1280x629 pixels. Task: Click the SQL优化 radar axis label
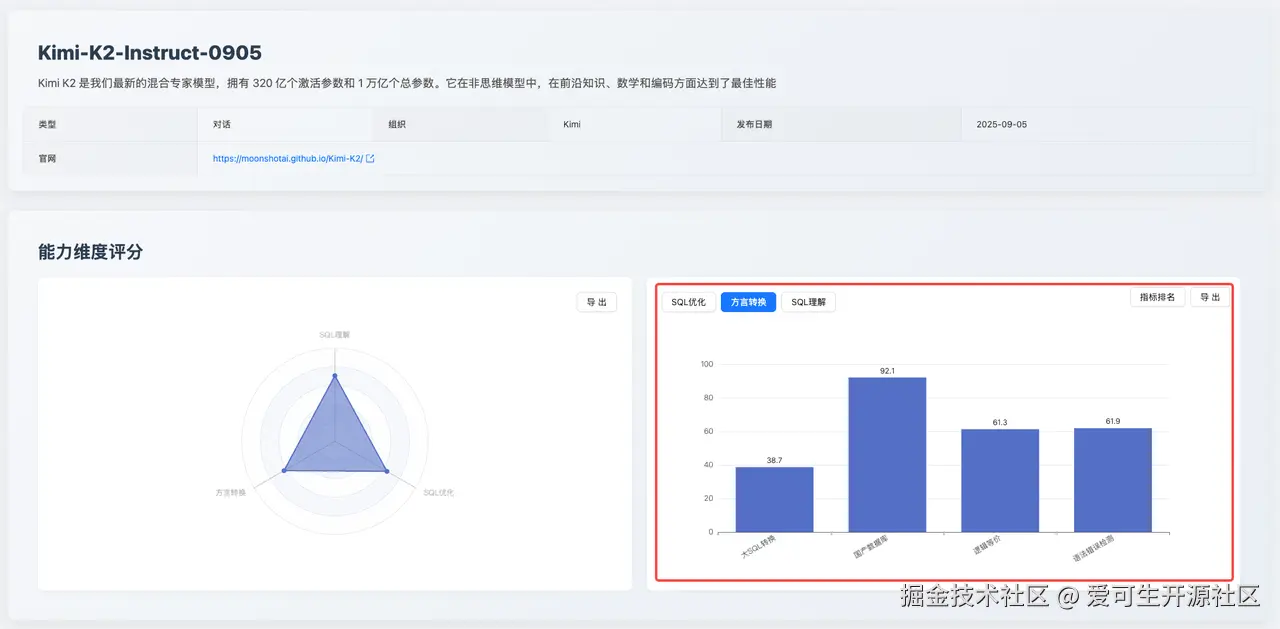click(x=438, y=492)
